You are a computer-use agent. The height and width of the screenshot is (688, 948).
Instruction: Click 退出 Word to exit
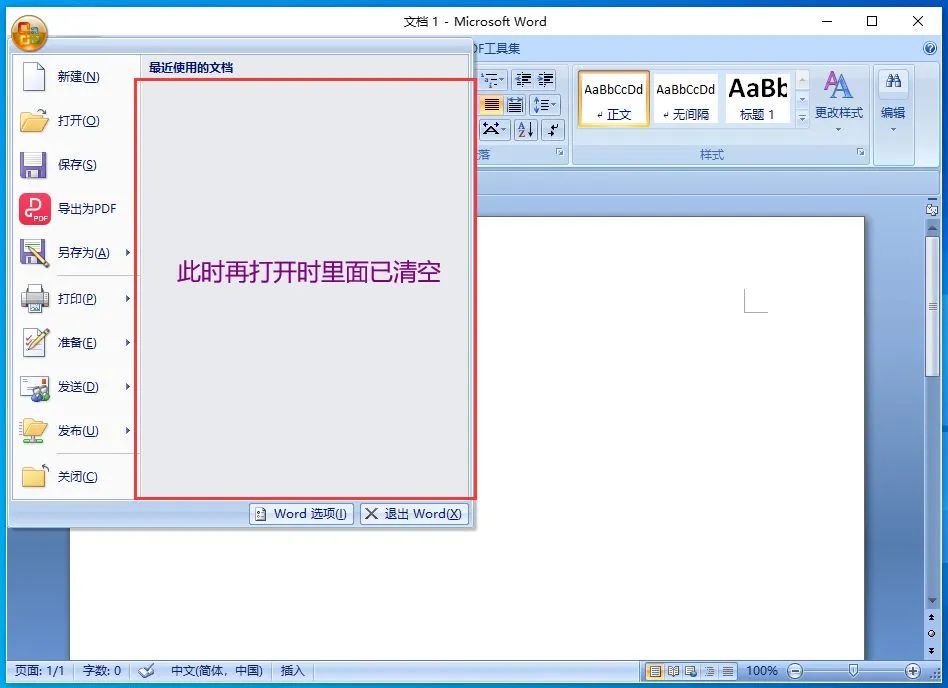(x=414, y=514)
